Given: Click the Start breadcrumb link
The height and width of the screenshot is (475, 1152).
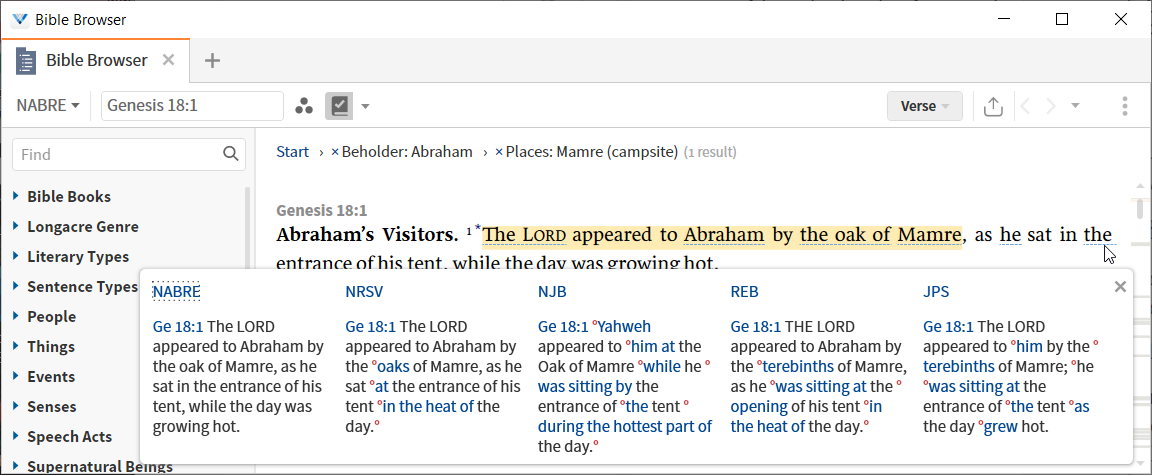Looking at the screenshot, I should point(292,153).
